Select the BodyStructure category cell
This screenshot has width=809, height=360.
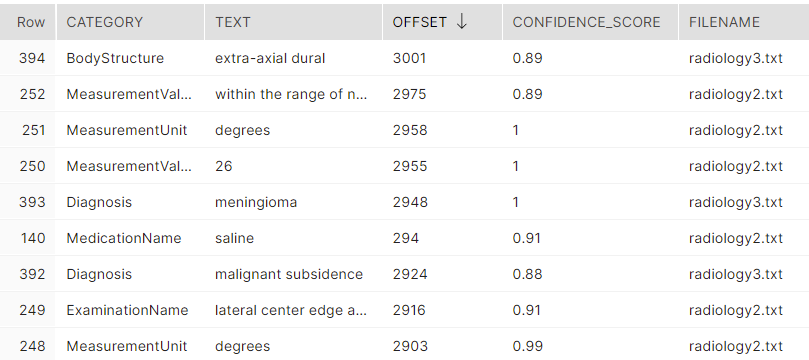coord(115,58)
